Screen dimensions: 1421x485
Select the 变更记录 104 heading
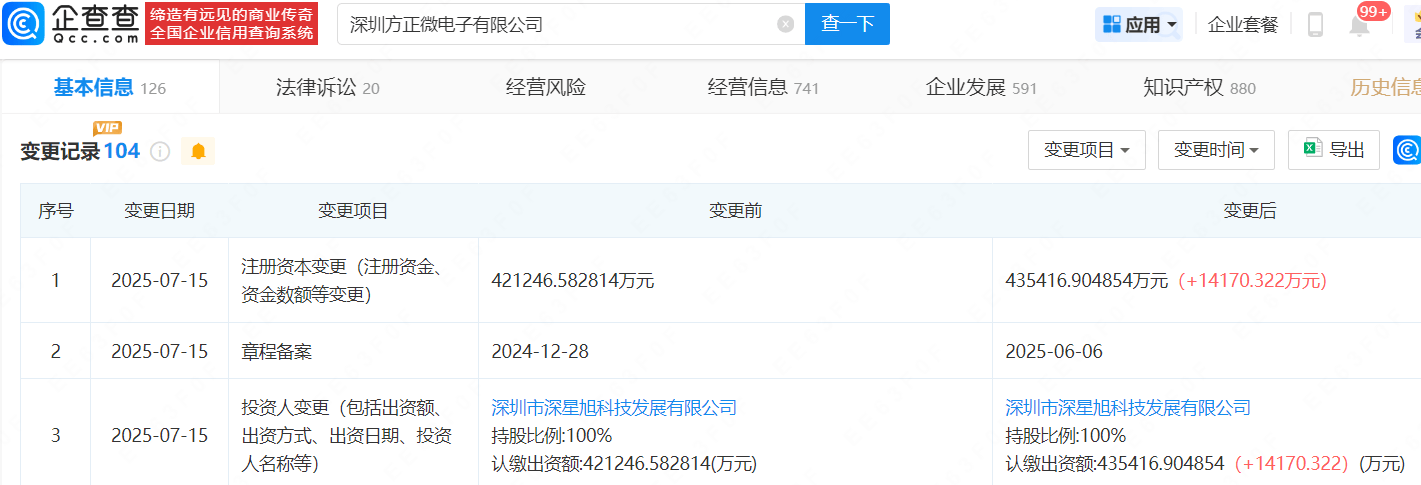[80, 151]
